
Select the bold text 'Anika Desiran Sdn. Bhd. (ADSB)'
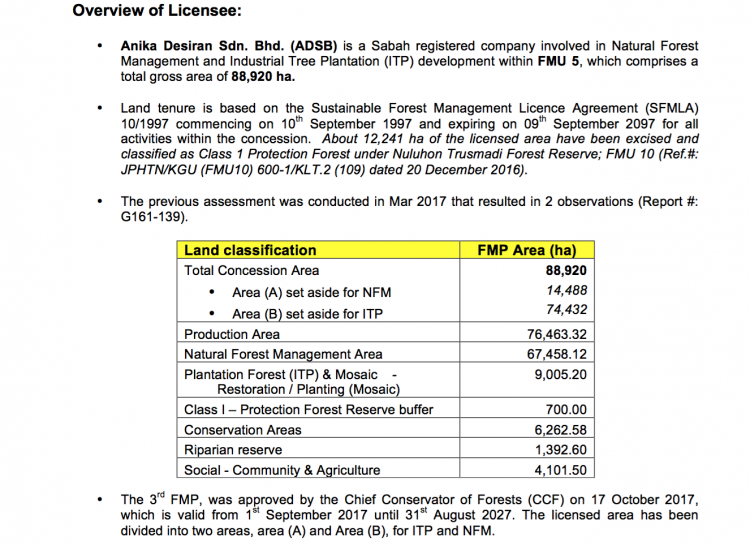point(229,46)
